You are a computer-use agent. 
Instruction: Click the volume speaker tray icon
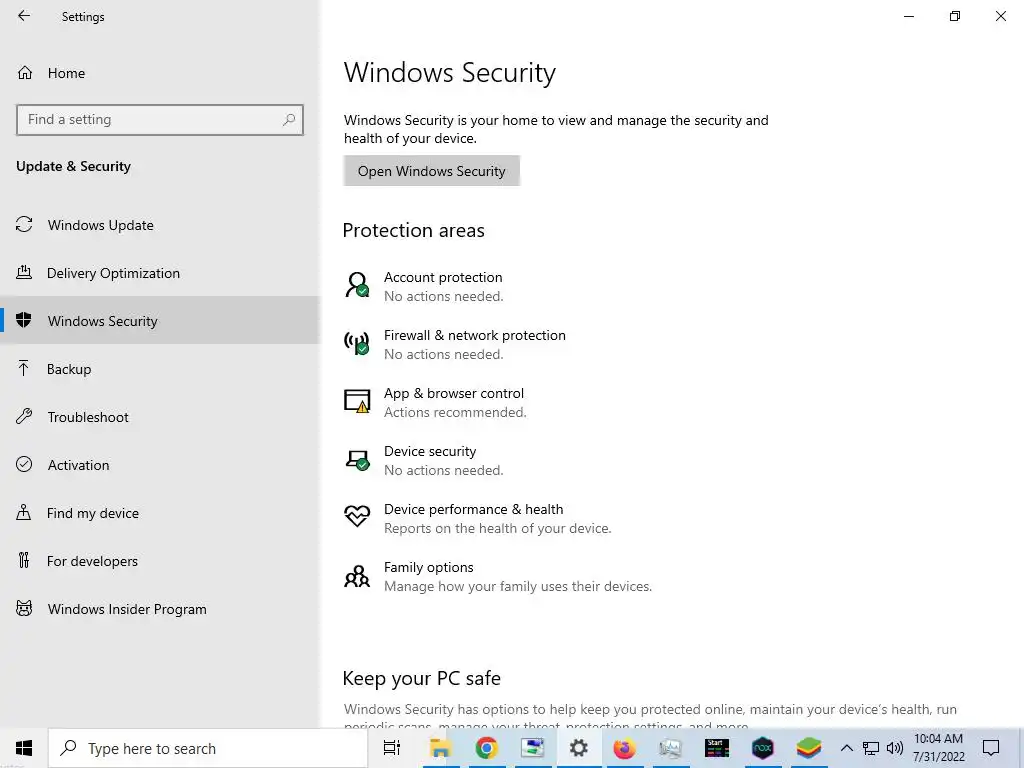(x=895, y=748)
